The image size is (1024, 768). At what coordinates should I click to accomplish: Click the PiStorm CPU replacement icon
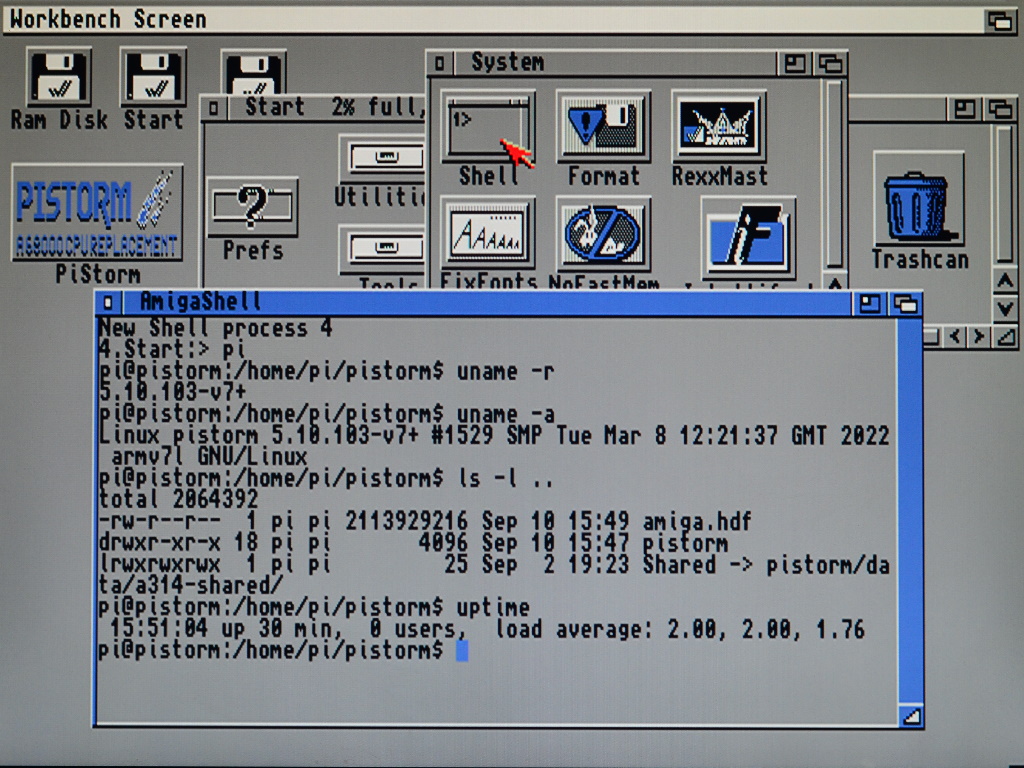(97, 212)
